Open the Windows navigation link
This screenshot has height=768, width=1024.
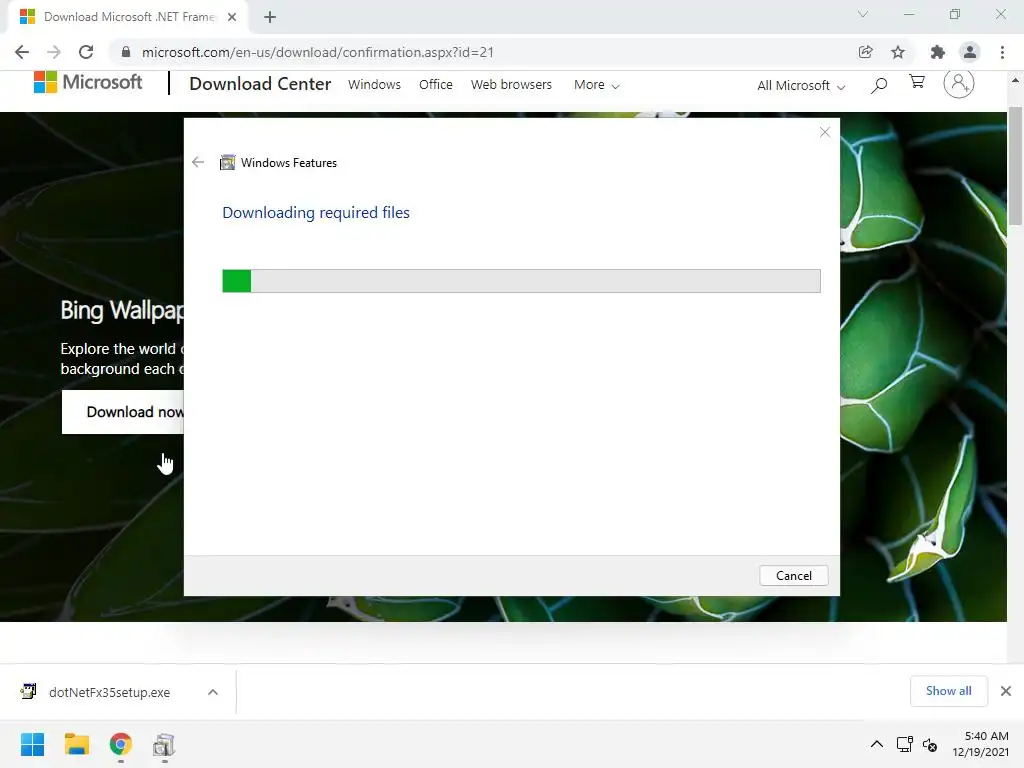(374, 85)
